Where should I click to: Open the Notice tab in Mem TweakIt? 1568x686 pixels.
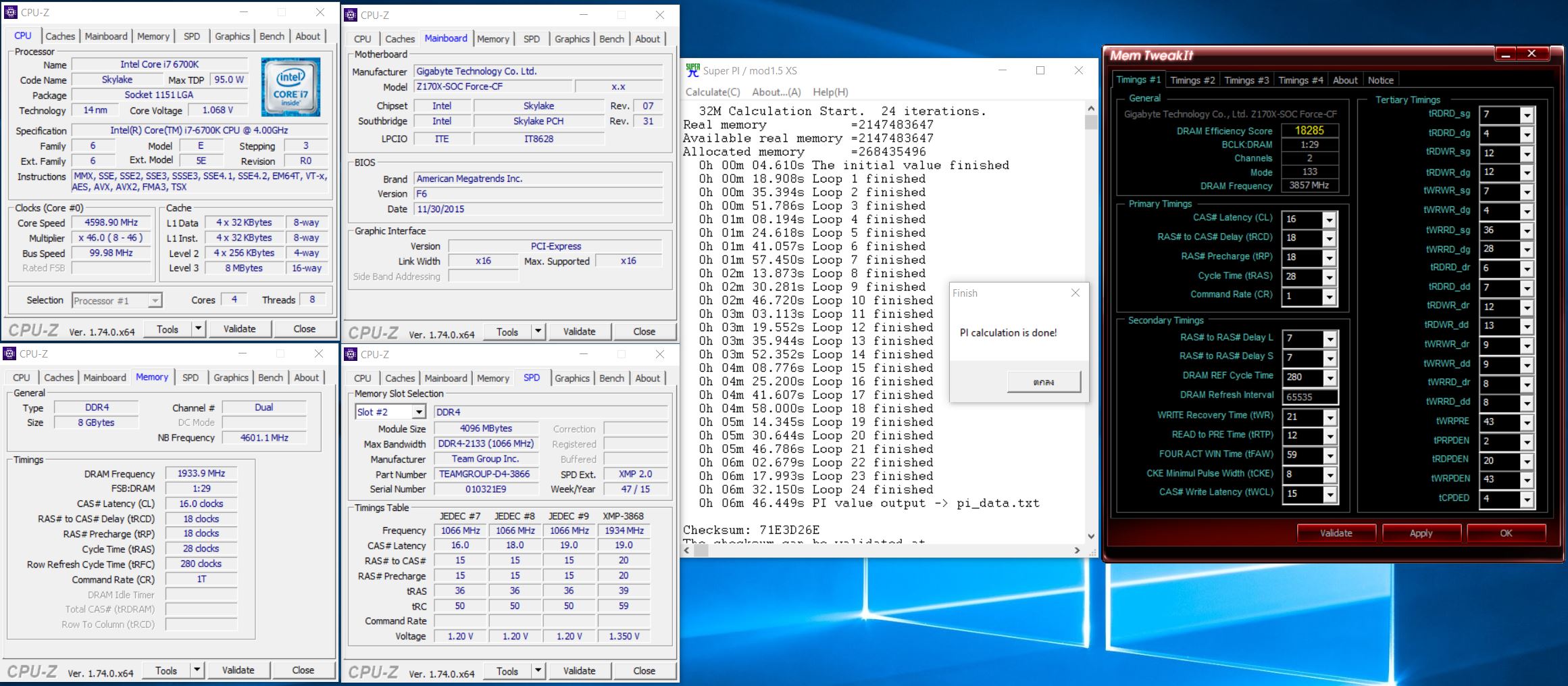click(1380, 80)
